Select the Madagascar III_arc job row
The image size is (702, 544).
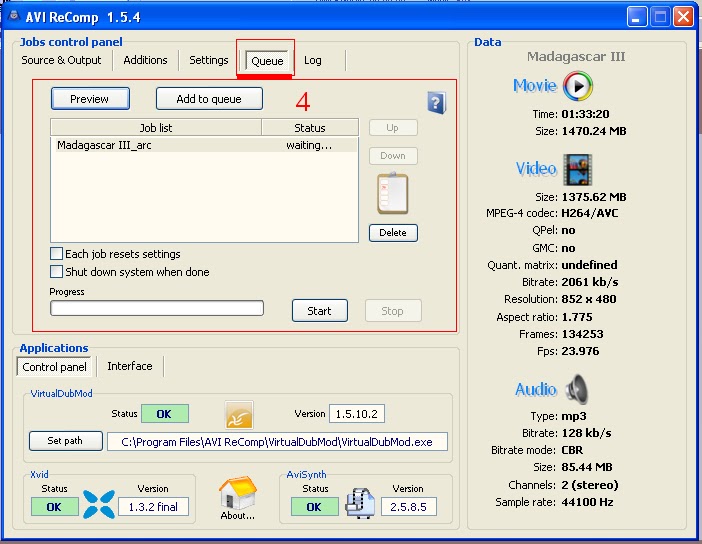[205, 145]
